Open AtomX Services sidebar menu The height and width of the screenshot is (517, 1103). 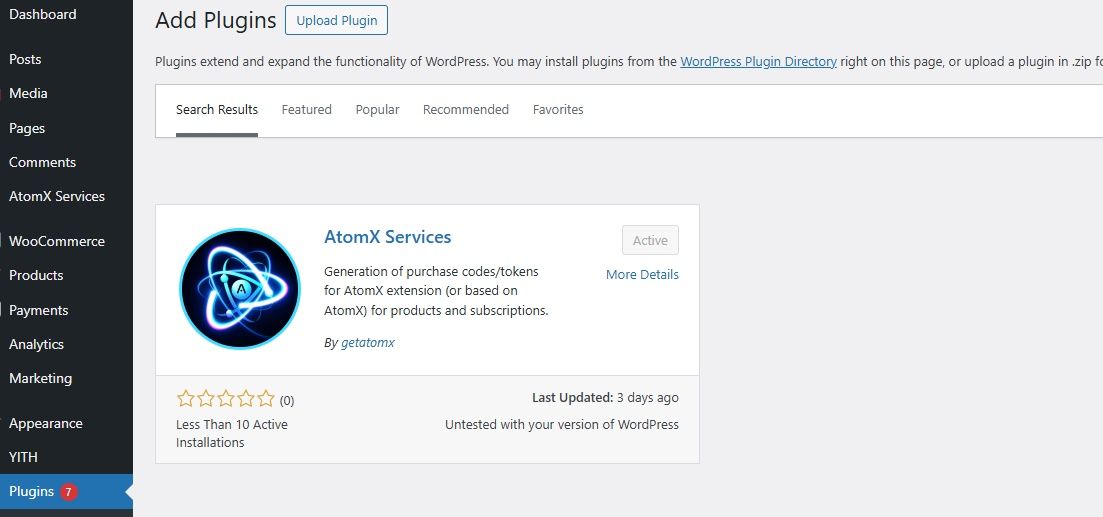[x=57, y=197]
